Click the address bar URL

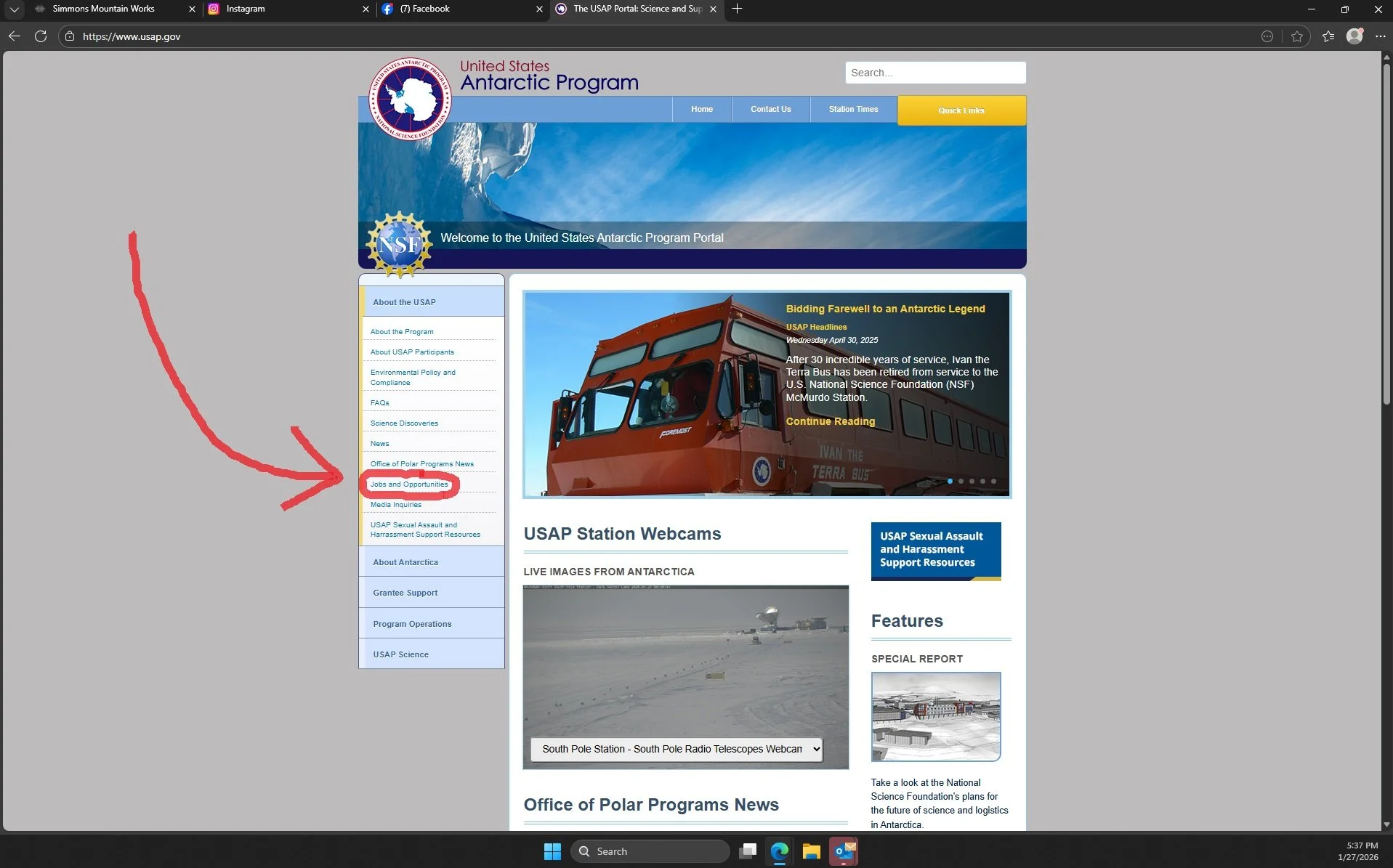[132, 36]
